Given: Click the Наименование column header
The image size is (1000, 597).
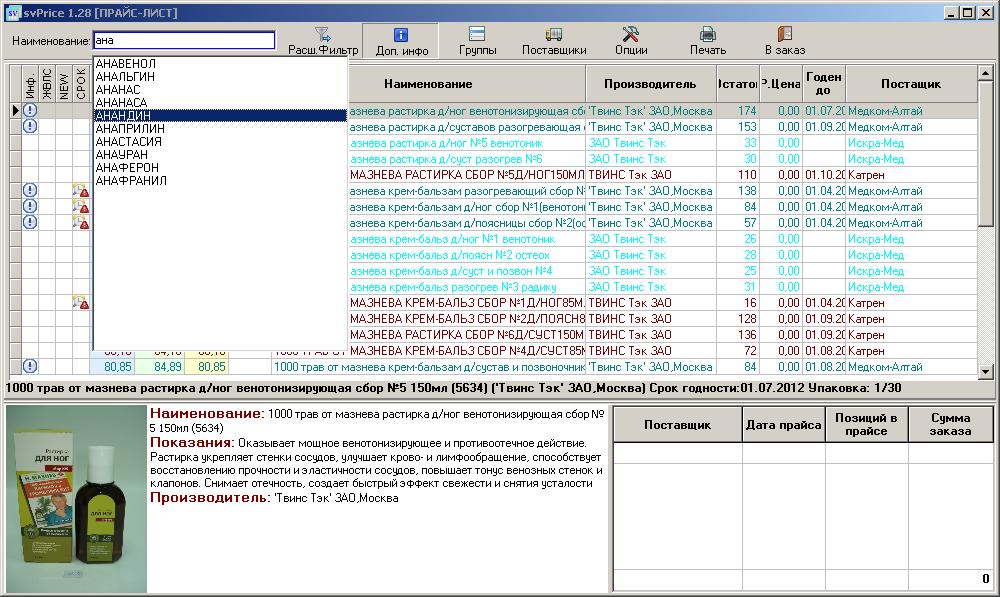Looking at the screenshot, I should coord(428,85).
